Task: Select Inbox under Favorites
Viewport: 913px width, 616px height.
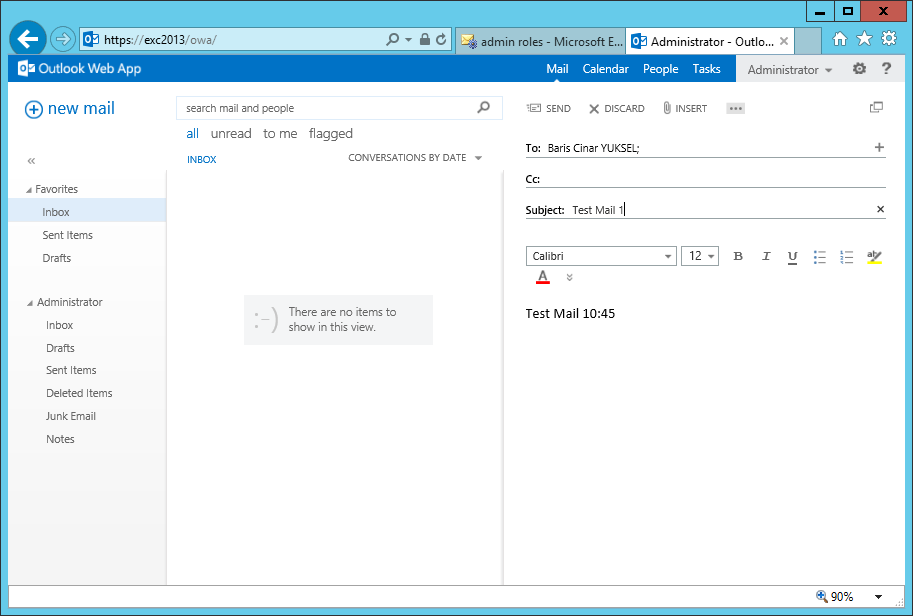Action: [87, 212]
